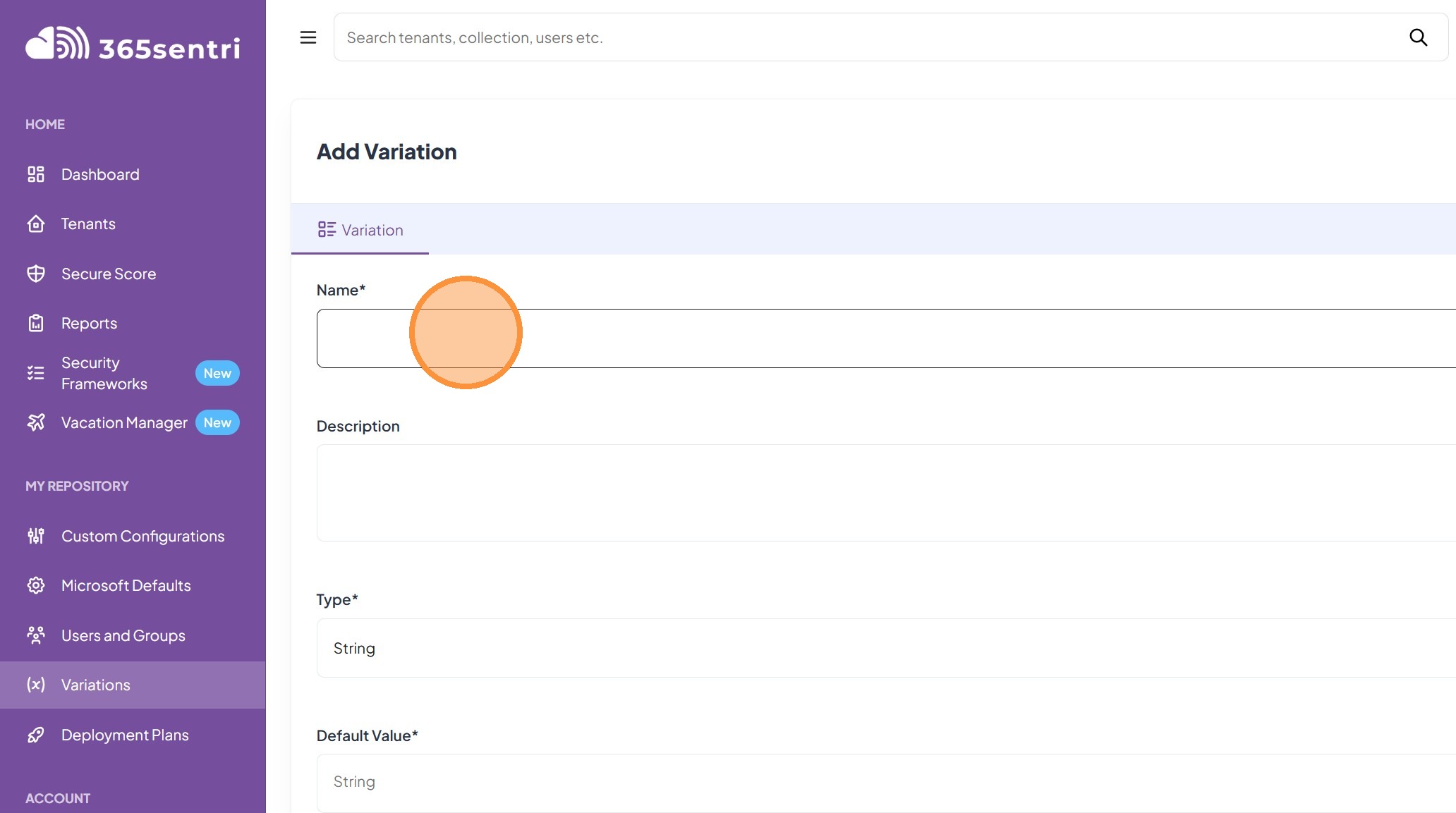Image resolution: width=1456 pixels, height=813 pixels.
Task: Click the Tenants house icon
Action: (x=36, y=224)
